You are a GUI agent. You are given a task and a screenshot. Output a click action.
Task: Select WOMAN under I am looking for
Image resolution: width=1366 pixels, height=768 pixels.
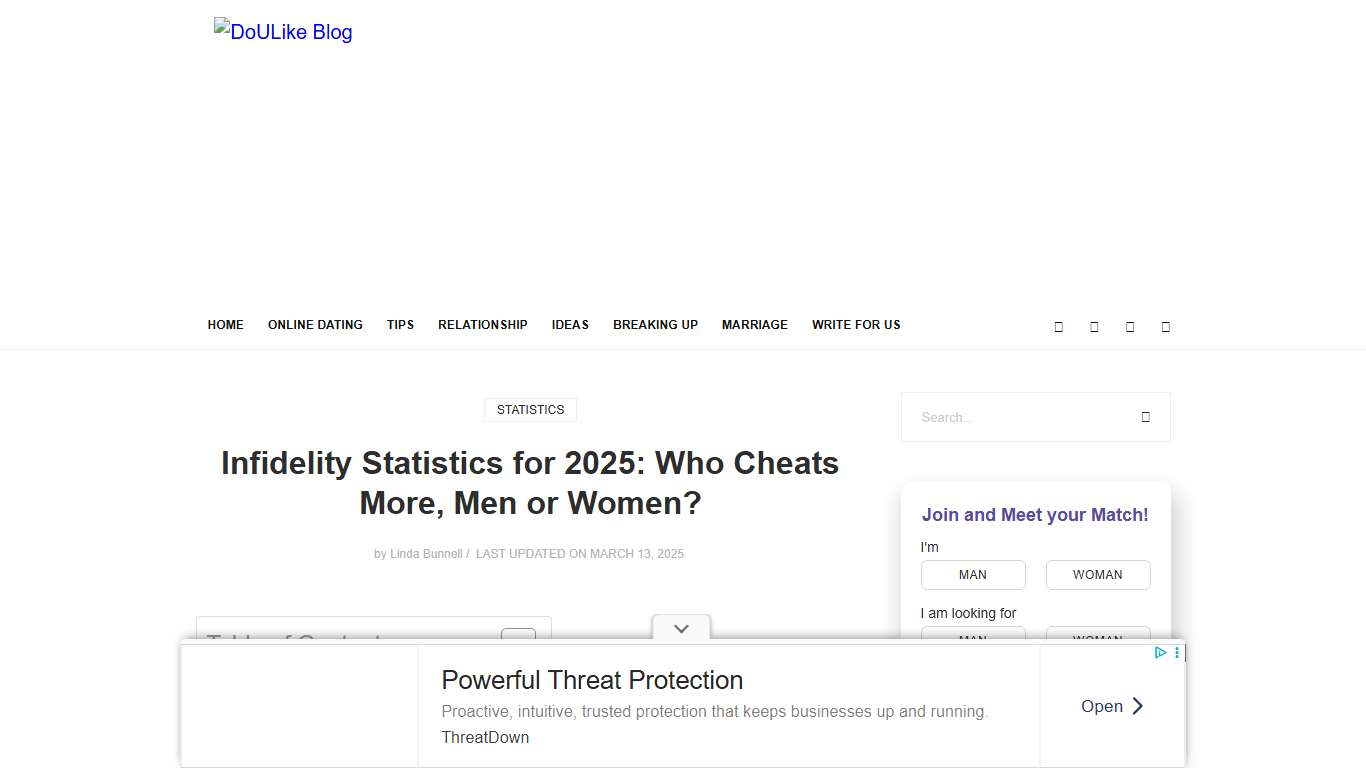(1098, 640)
